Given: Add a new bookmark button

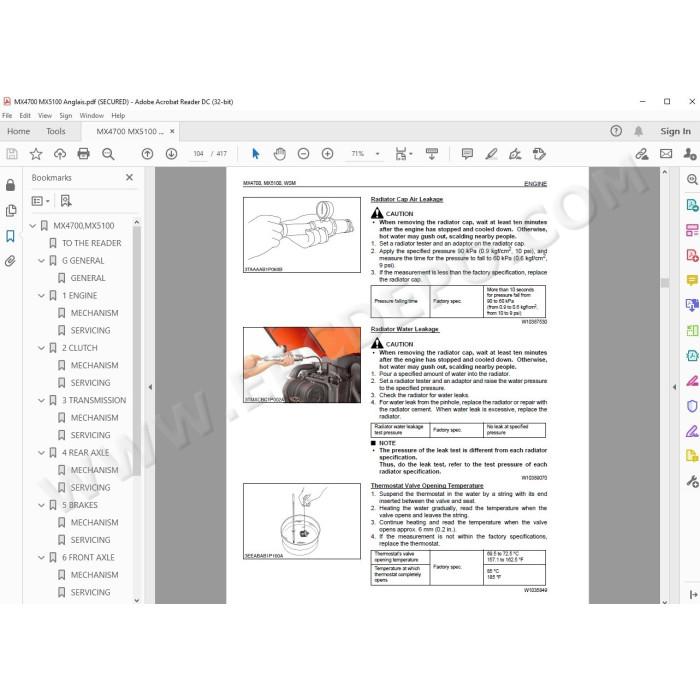Looking at the screenshot, I should (66, 201).
